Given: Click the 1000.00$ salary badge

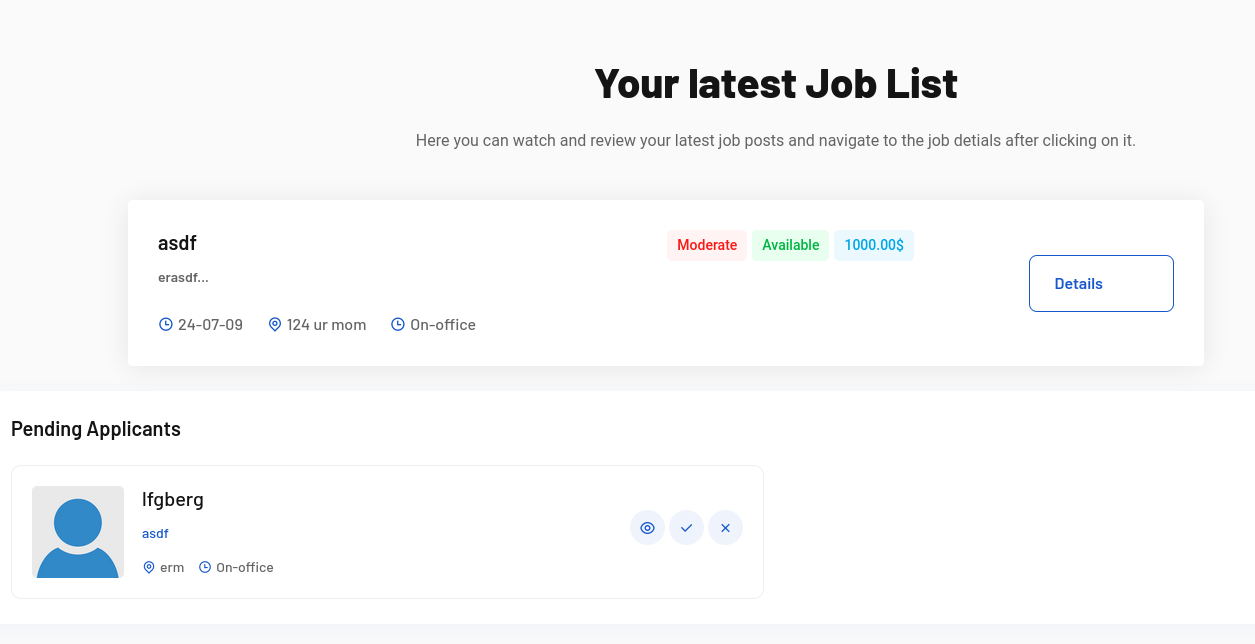Looking at the screenshot, I should [x=873, y=245].
